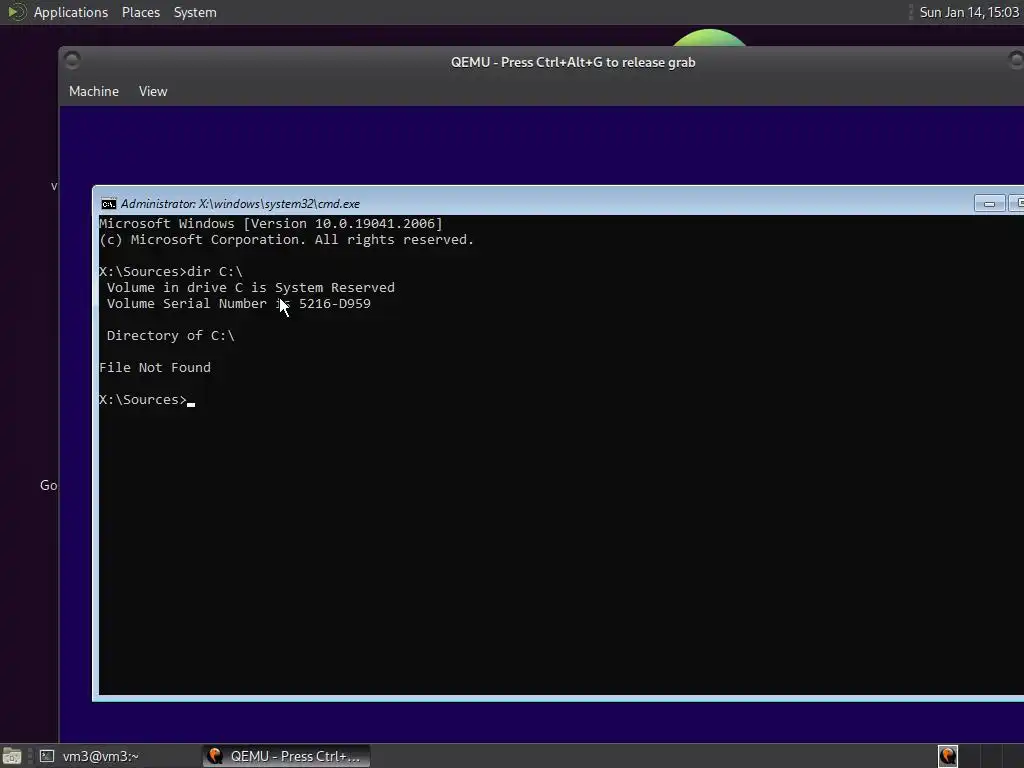Select QEMU task in bottom taskbar

(x=286, y=756)
